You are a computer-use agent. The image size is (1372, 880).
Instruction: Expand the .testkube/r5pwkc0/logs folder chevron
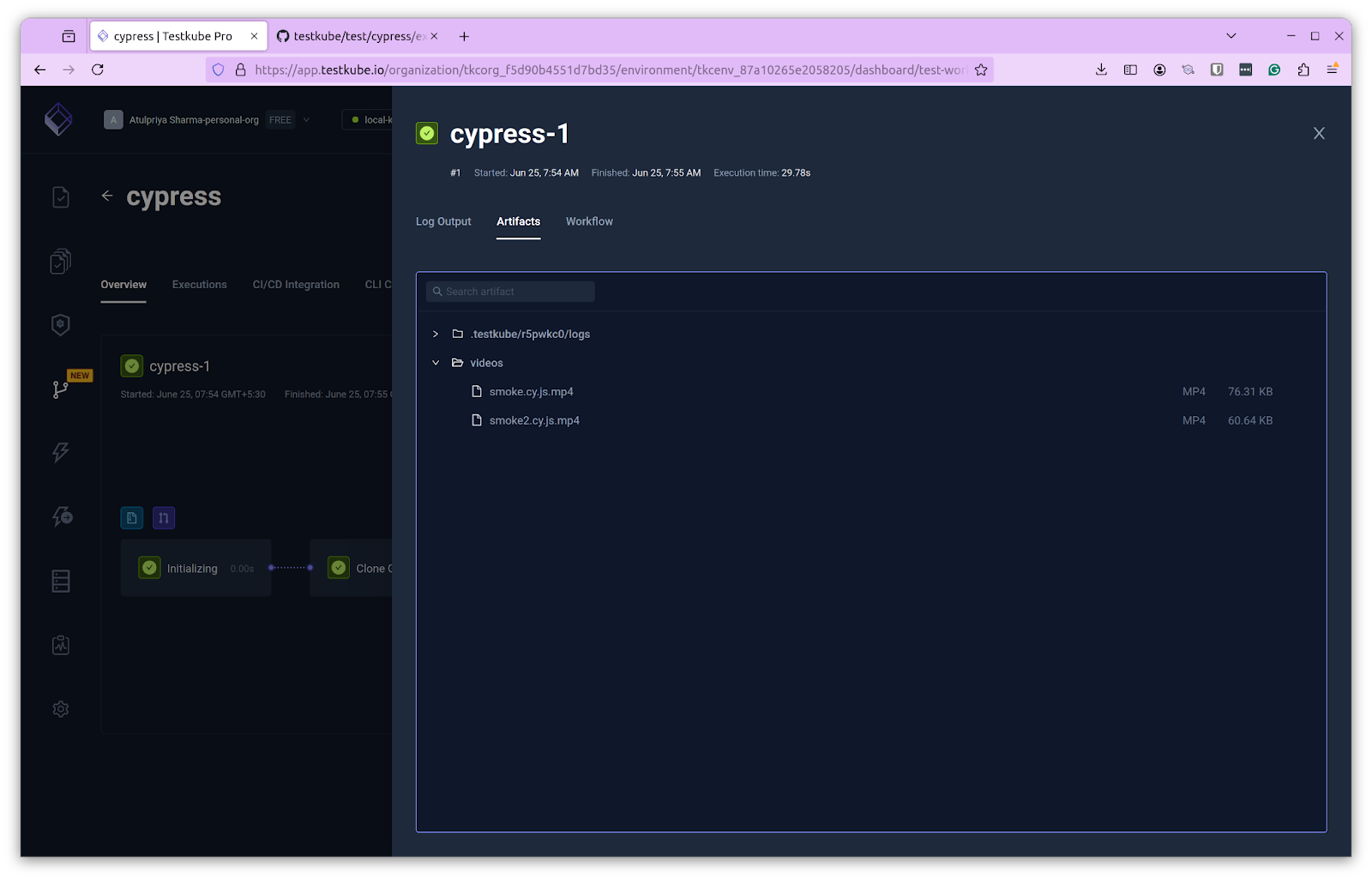436,334
